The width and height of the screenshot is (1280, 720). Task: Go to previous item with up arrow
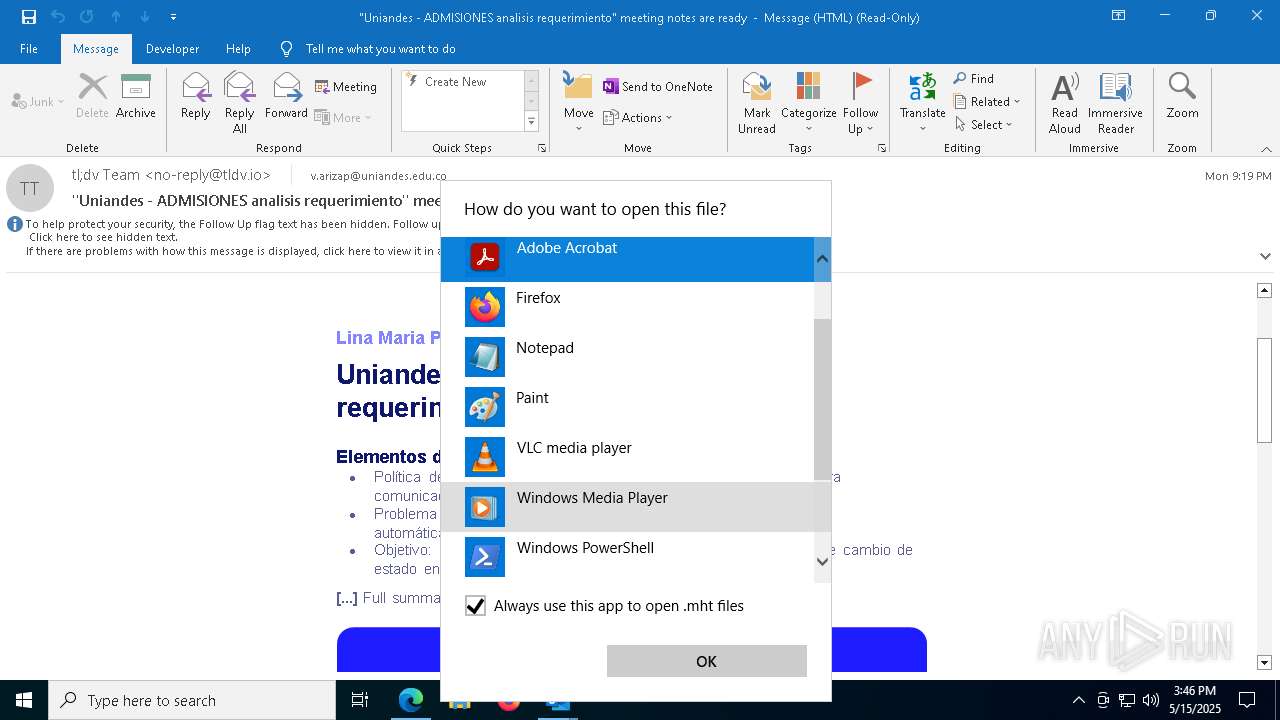point(116,17)
